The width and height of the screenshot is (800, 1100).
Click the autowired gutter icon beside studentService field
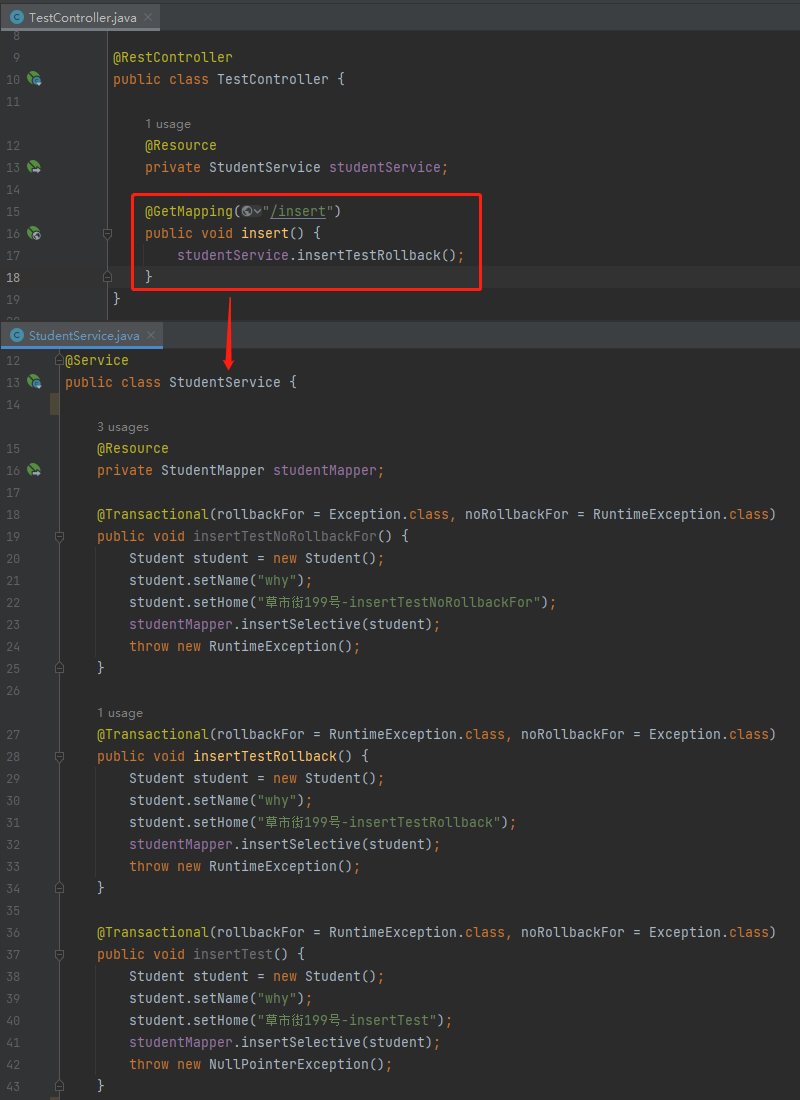tap(34, 167)
